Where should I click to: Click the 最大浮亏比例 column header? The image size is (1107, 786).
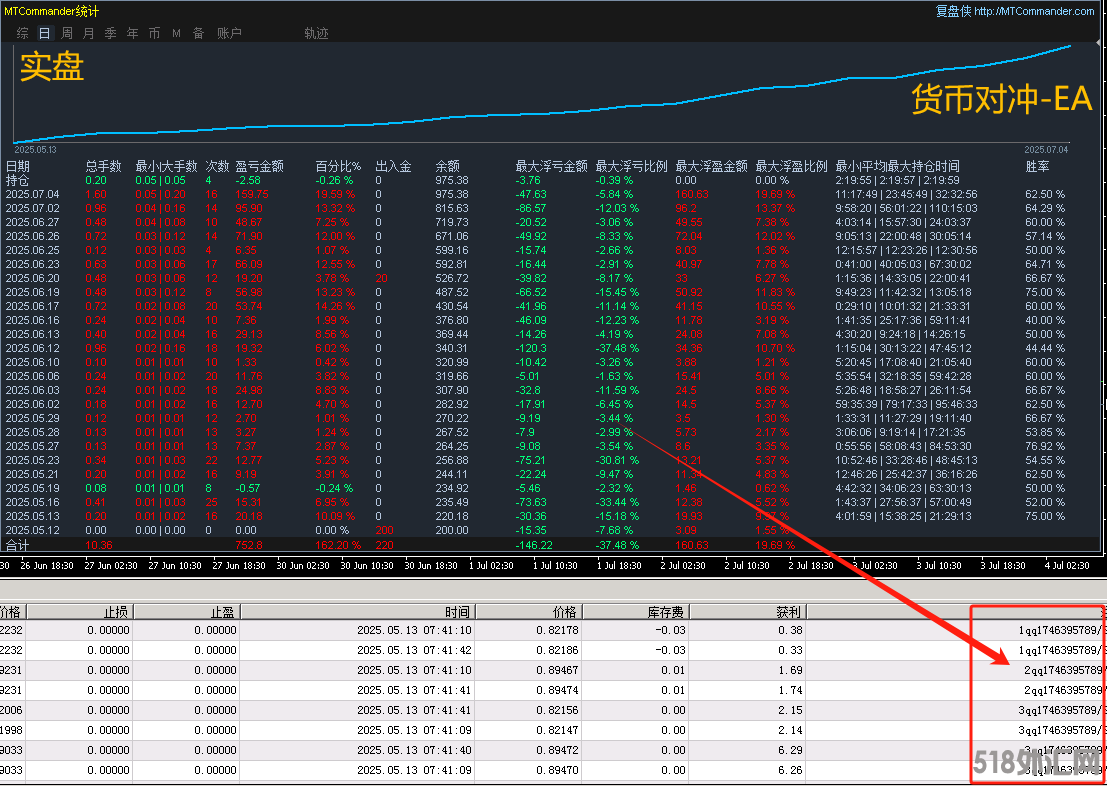(631, 167)
